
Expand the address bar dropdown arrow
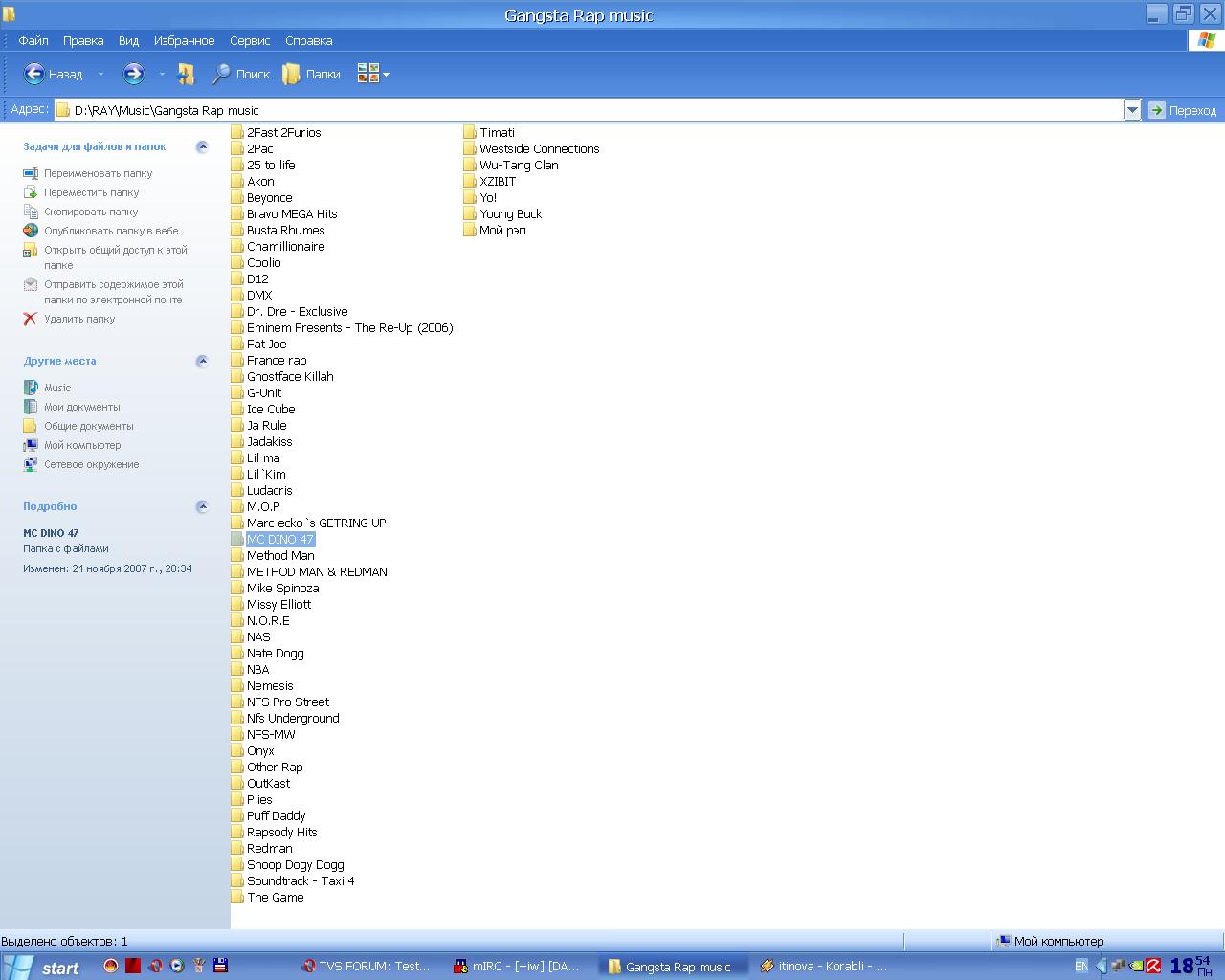[x=1132, y=110]
